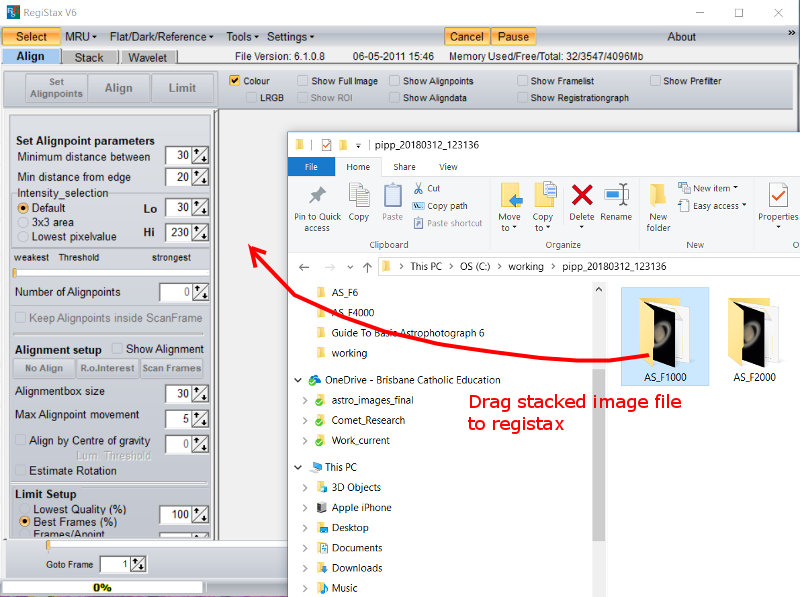Open the Explorer Share tab
Viewport: 800px width, 597px height.
(x=404, y=167)
